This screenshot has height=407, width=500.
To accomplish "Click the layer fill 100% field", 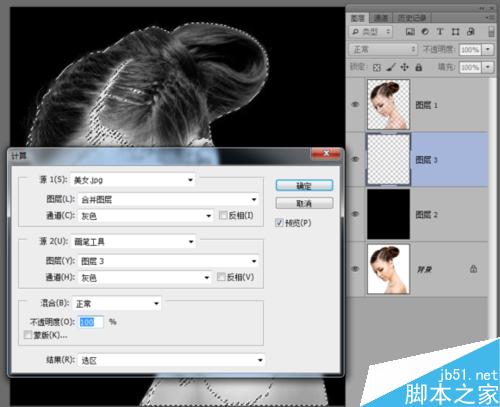I will (x=470, y=67).
